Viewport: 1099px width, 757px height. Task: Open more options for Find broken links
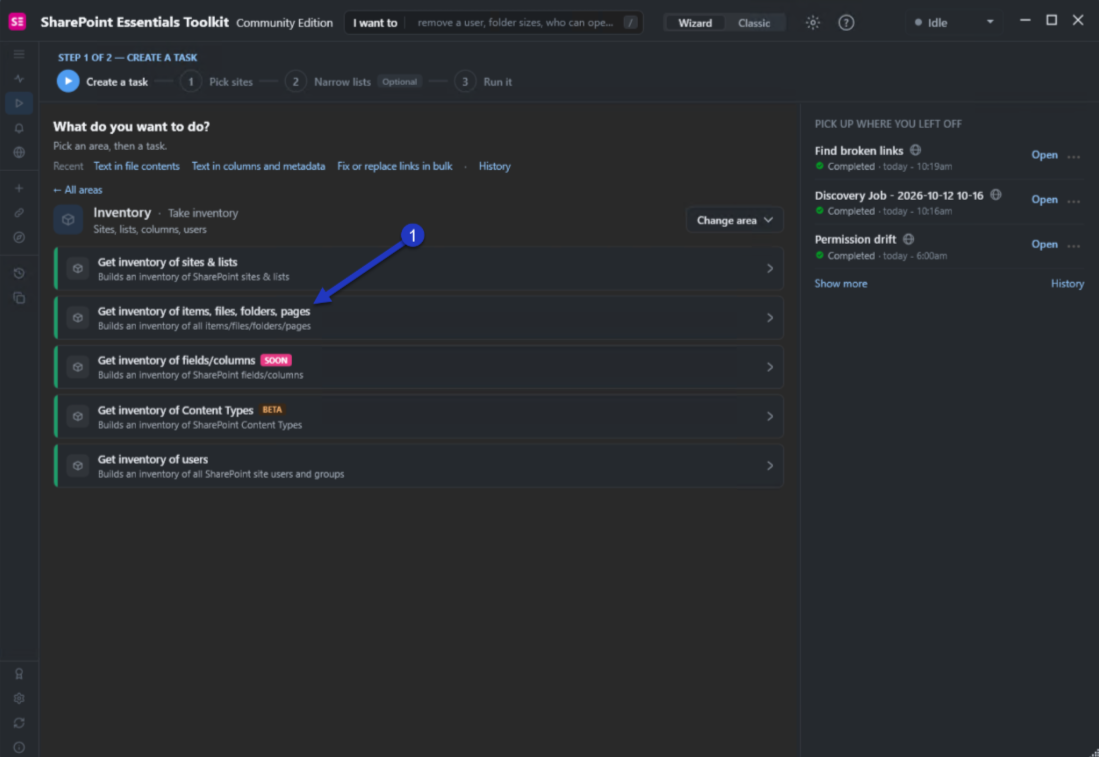click(x=1073, y=156)
